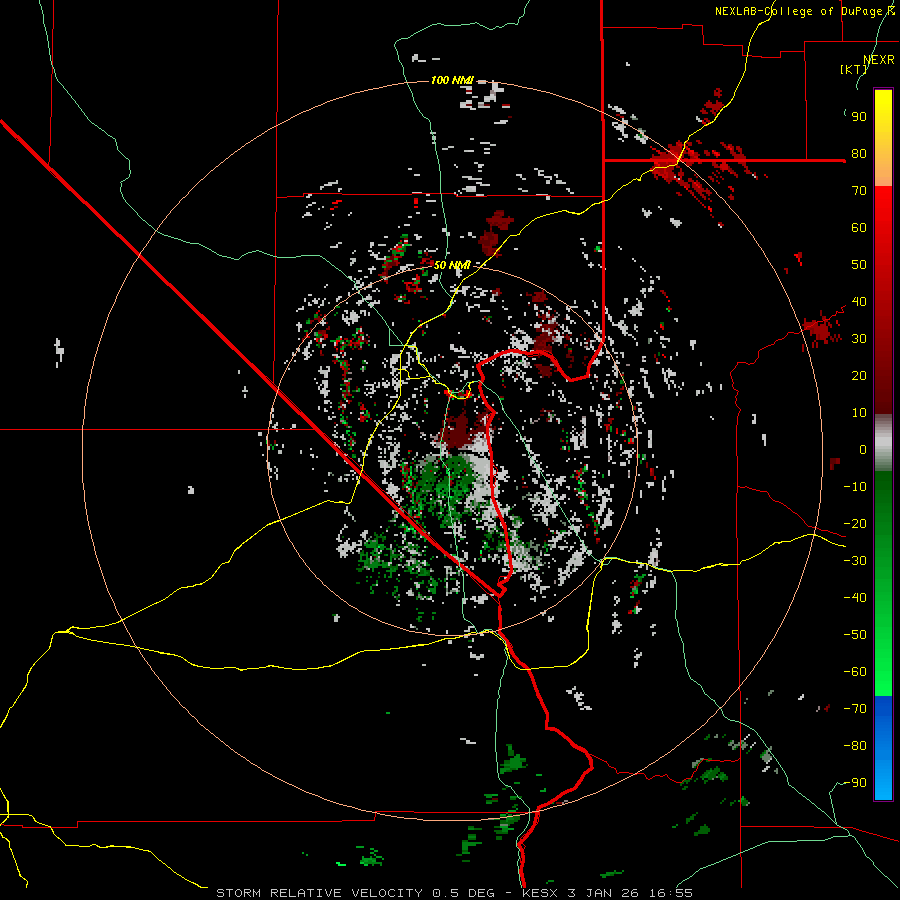Click the 70 value on the velocity scale
The height and width of the screenshot is (900, 900).
859,191
